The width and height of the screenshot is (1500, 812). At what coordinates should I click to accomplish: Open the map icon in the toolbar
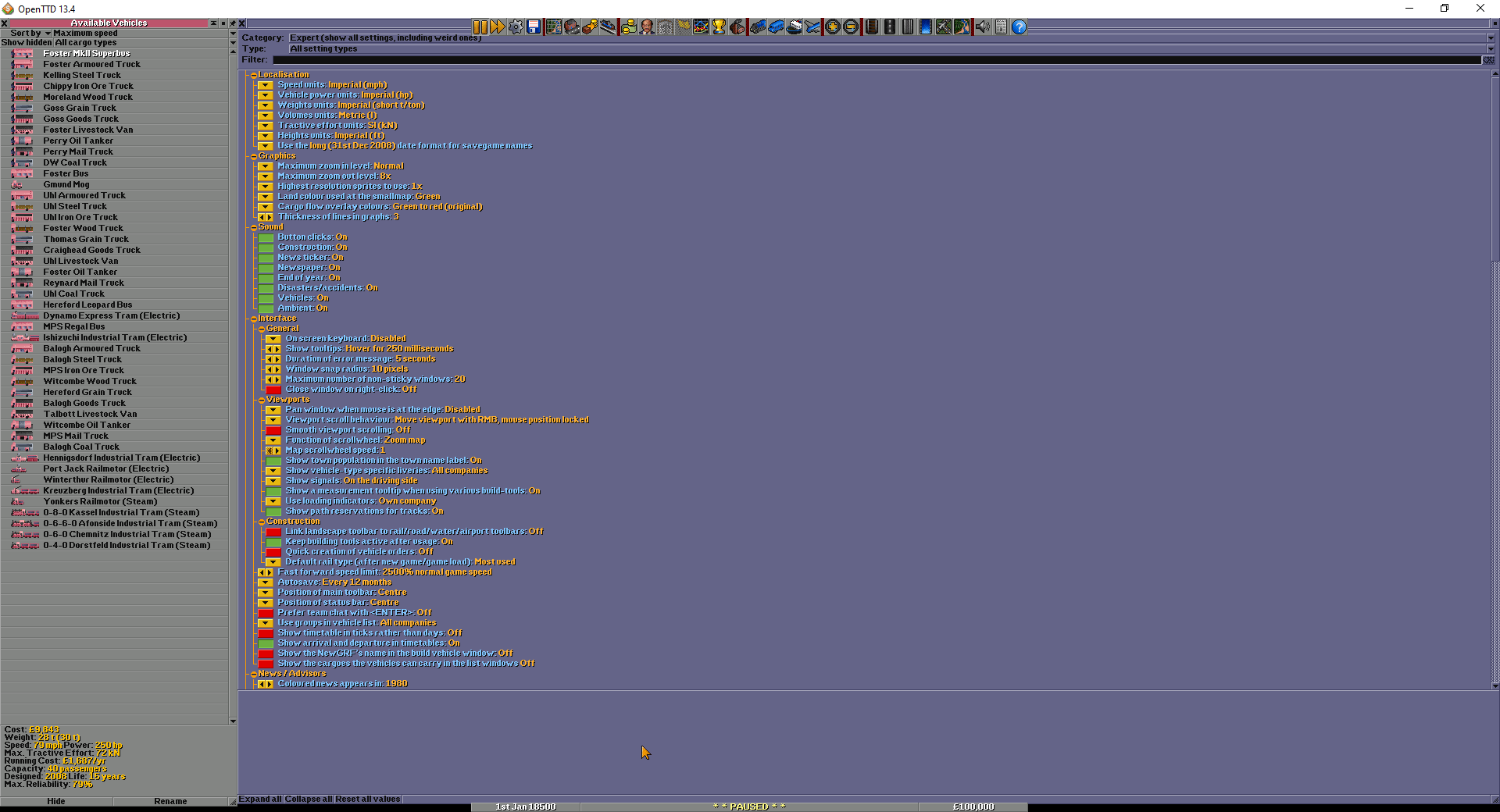point(554,27)
